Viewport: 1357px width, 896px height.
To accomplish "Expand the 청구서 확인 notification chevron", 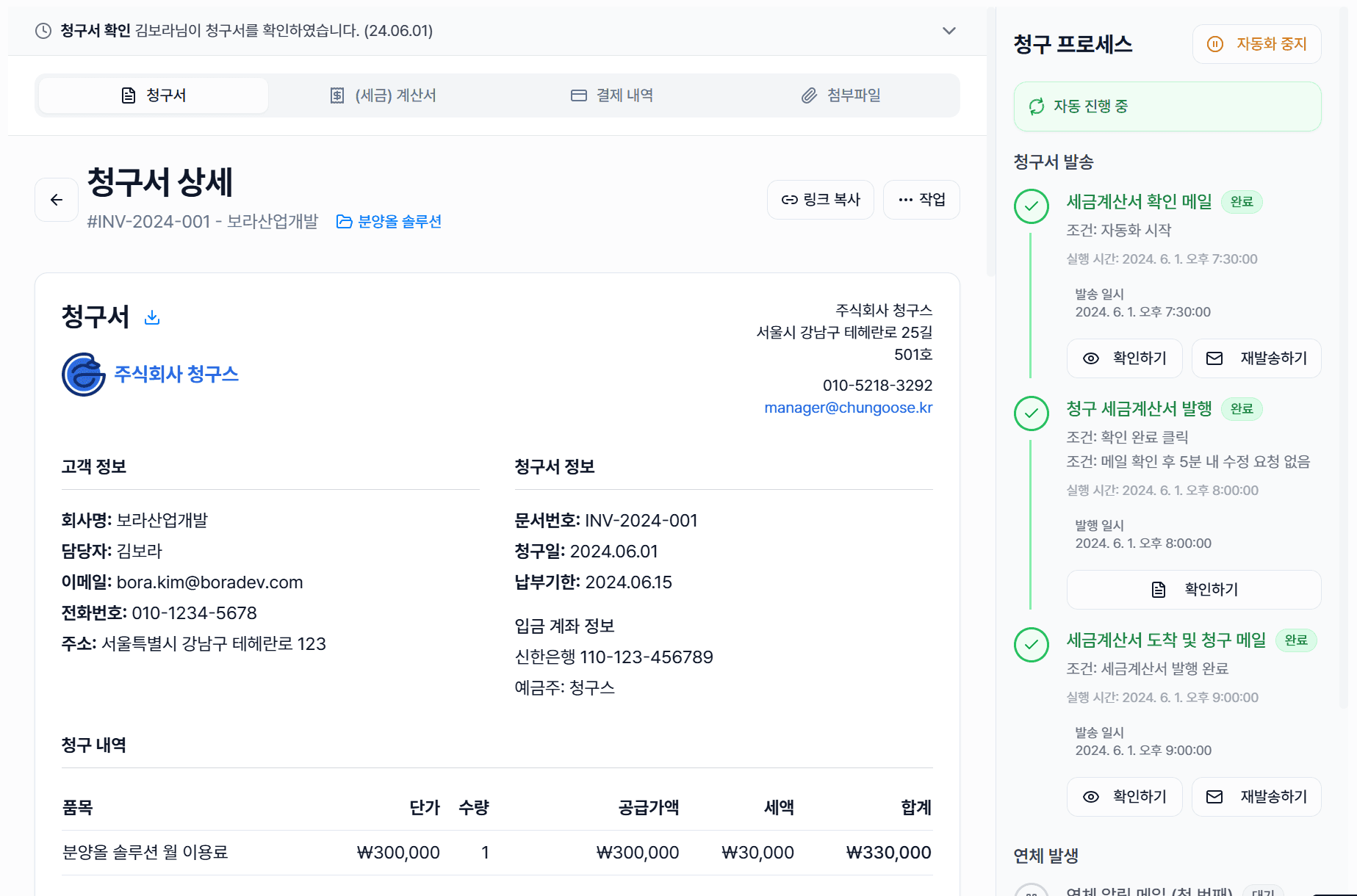I will point(949,31).
